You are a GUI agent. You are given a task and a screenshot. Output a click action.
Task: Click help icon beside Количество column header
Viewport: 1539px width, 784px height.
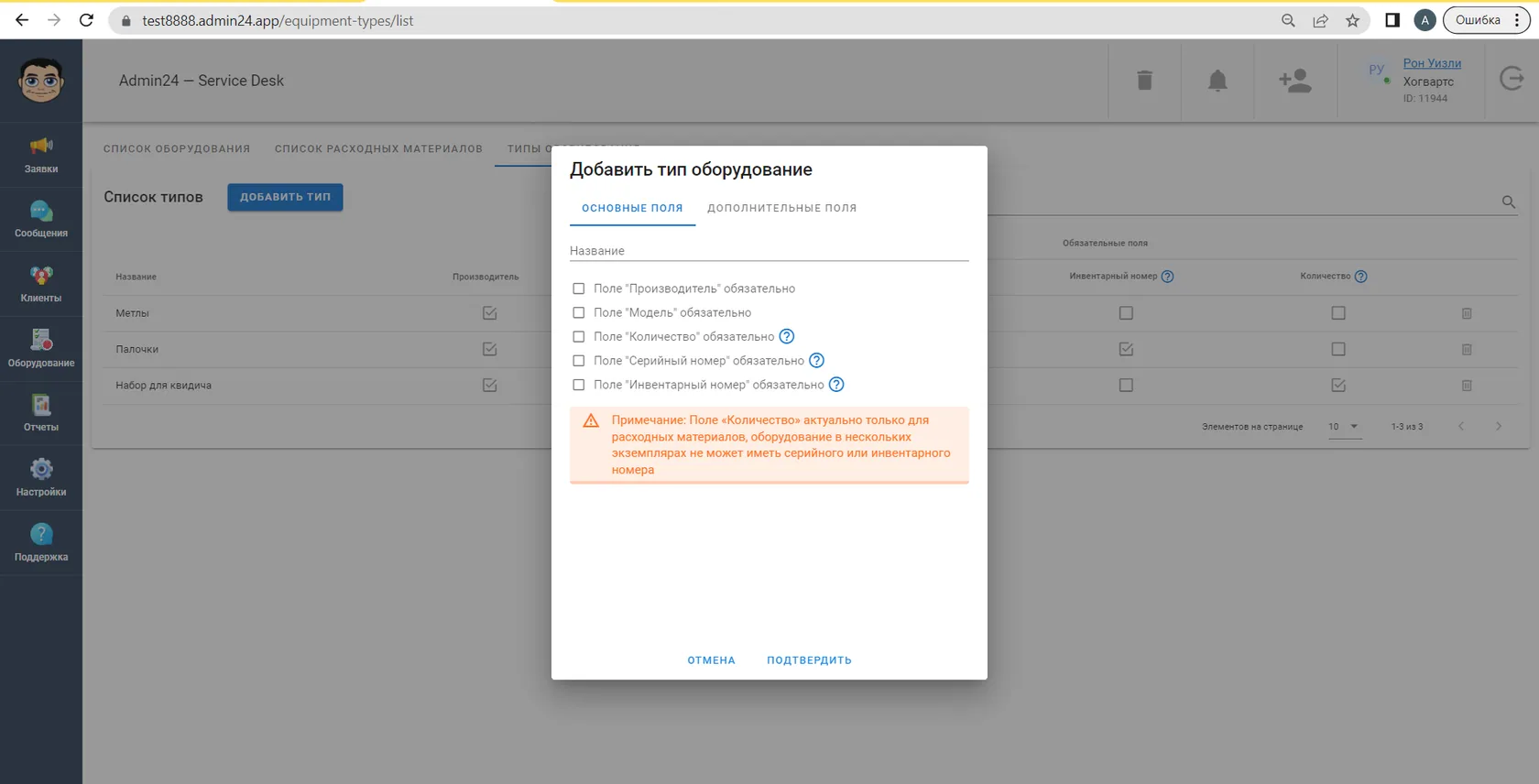tap(1361, 277)
